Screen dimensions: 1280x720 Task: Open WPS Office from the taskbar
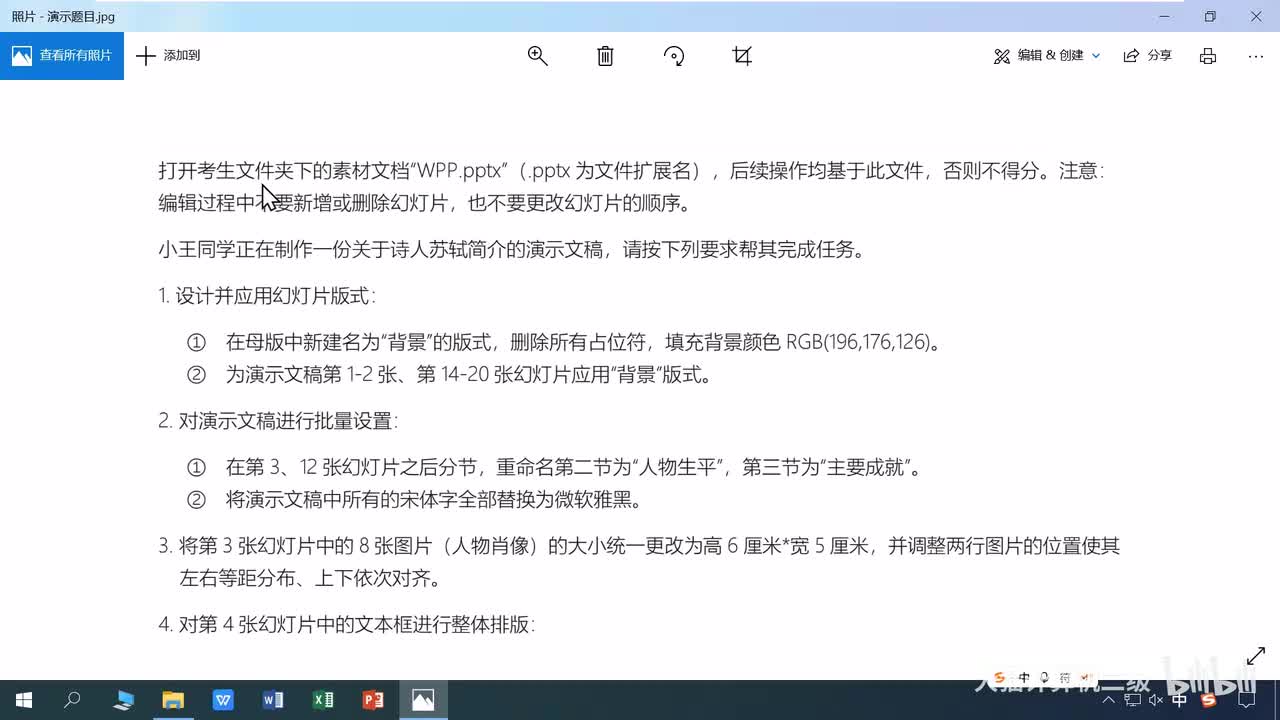[223, 700]
